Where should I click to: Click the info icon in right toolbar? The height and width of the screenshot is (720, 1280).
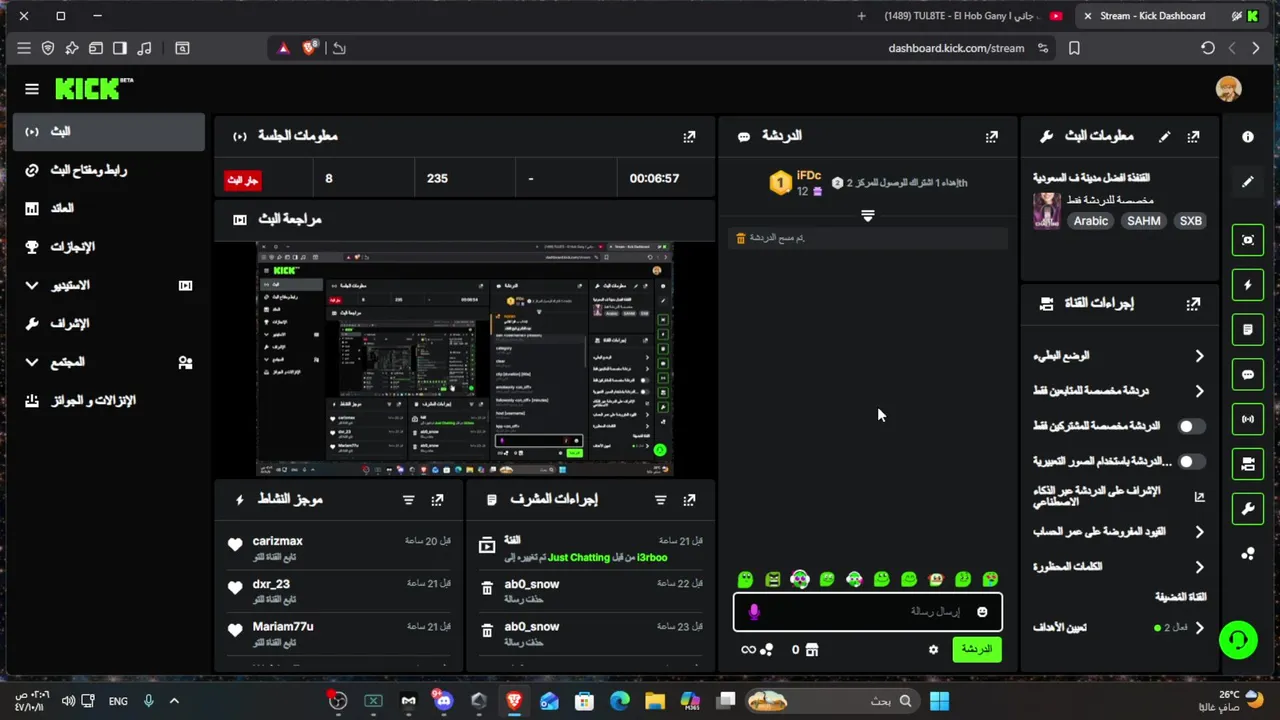pos(1248,137)
